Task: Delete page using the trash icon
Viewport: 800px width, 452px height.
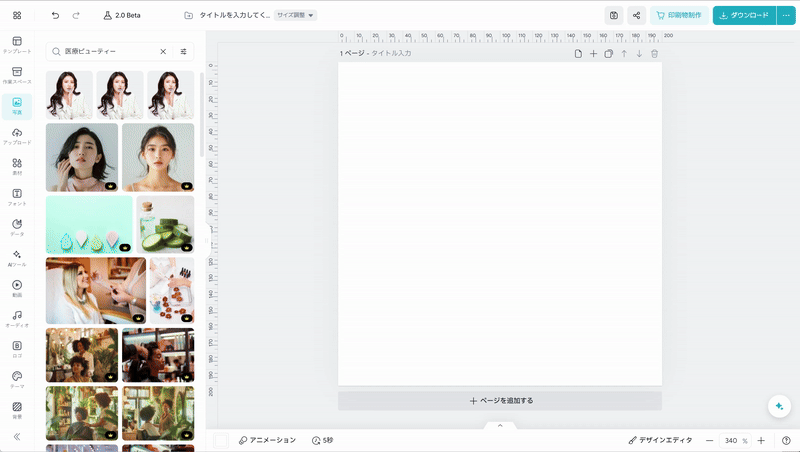Action: click(655, 53)
